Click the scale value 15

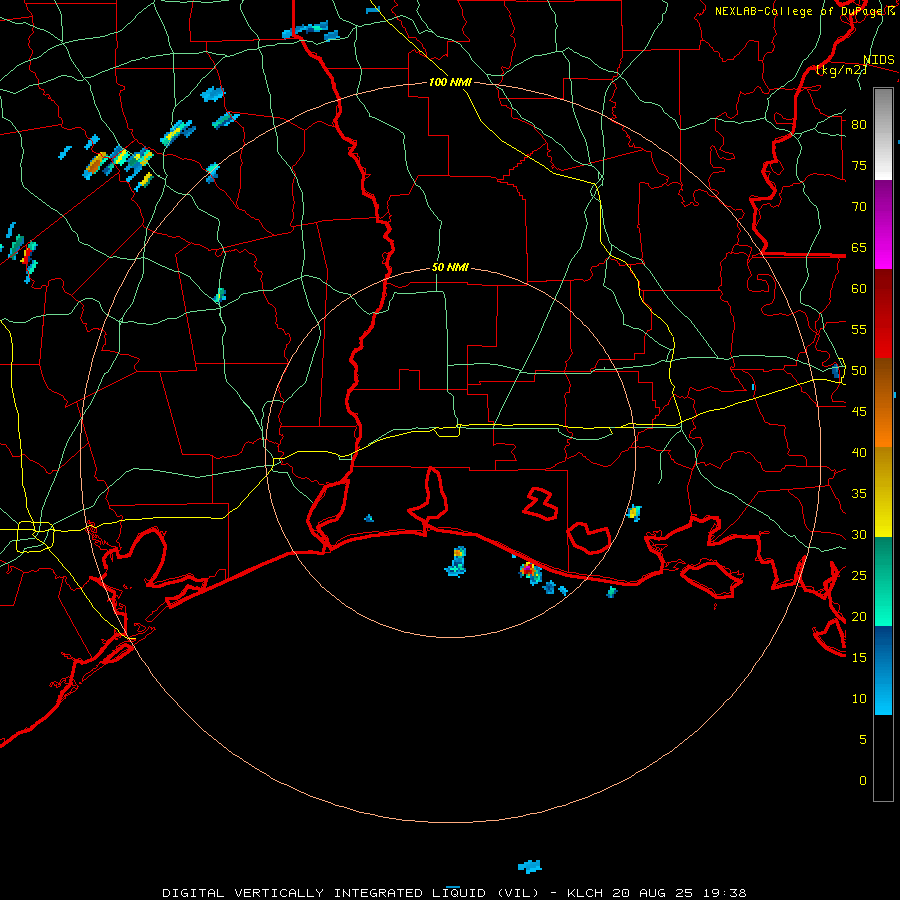click(x=859, y=658)
